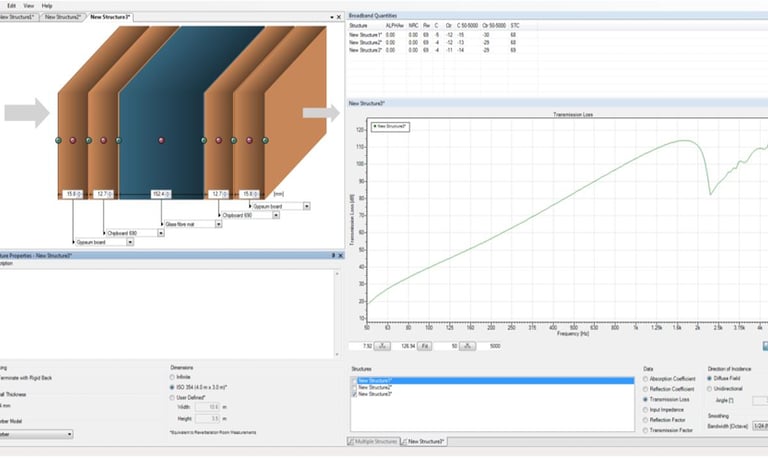Uncheck New Structure3* in the Structures list
768x458 pixels.
click(354, 394)
